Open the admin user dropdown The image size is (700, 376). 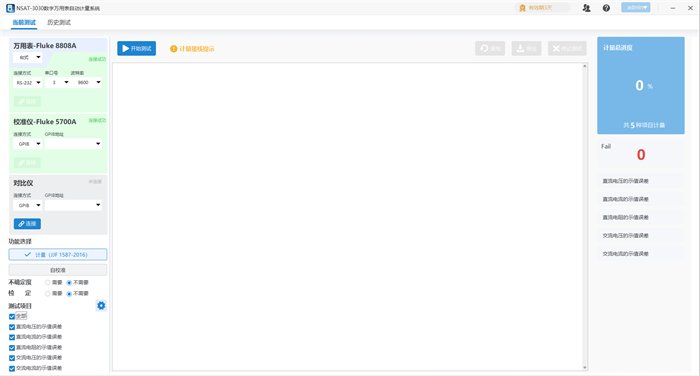636,8
